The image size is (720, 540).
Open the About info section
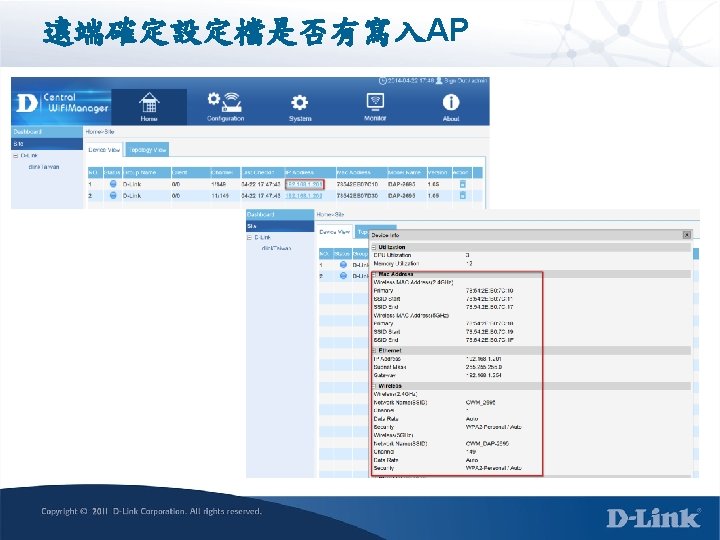click(450, 108)
